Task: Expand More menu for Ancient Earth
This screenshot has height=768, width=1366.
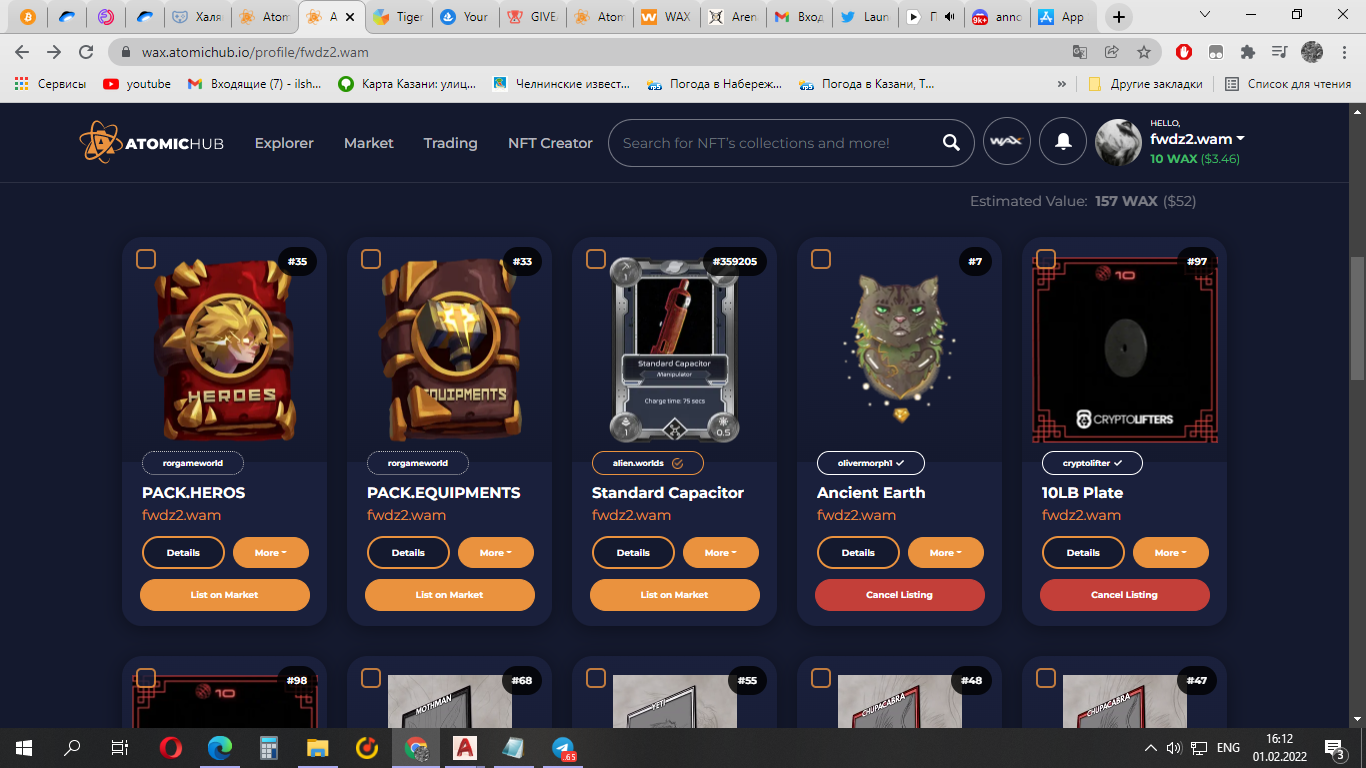Action: [x=946, y=552]
